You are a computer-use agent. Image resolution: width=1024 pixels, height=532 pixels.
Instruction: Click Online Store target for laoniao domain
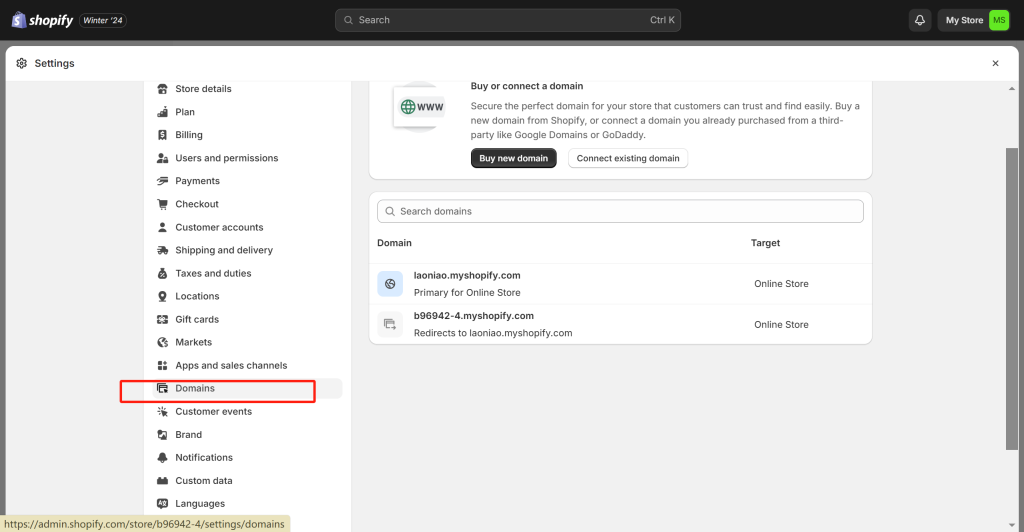click(781, 284)
